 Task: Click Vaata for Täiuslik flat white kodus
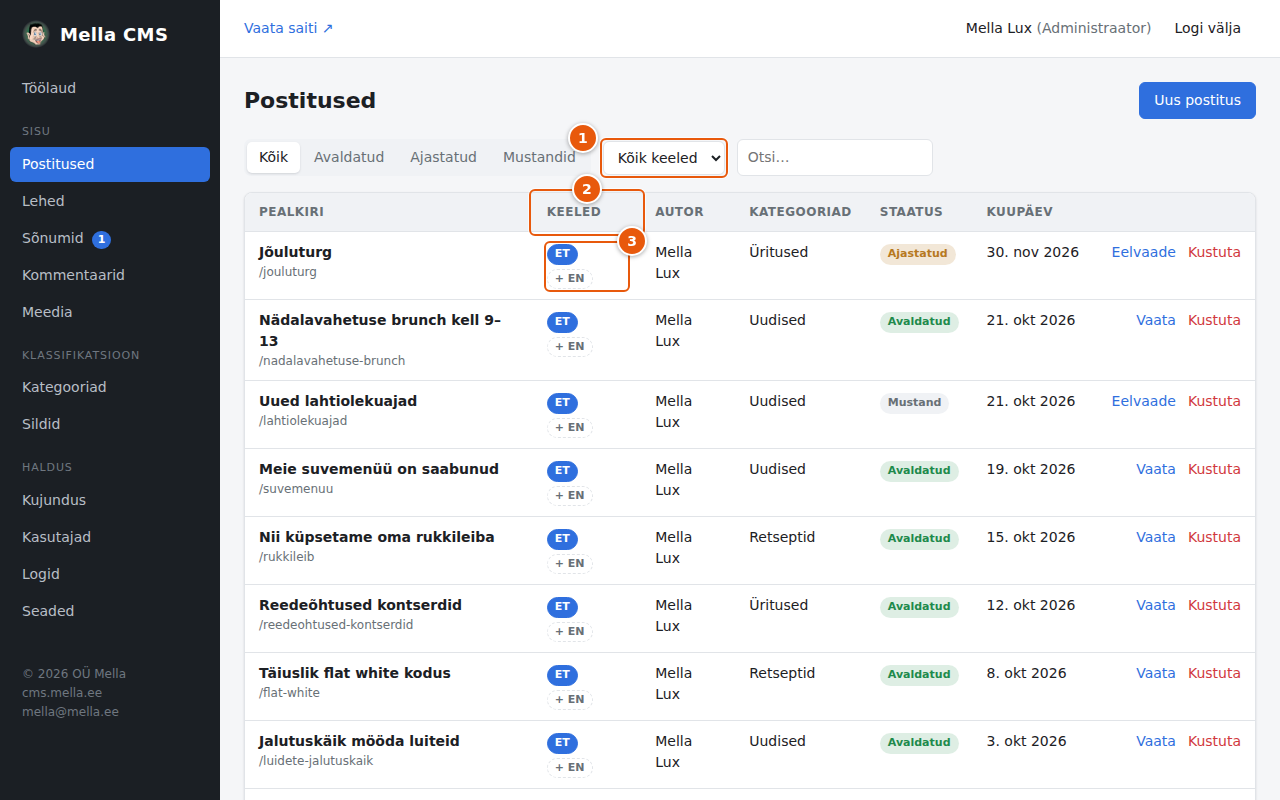coord(1156,673)
